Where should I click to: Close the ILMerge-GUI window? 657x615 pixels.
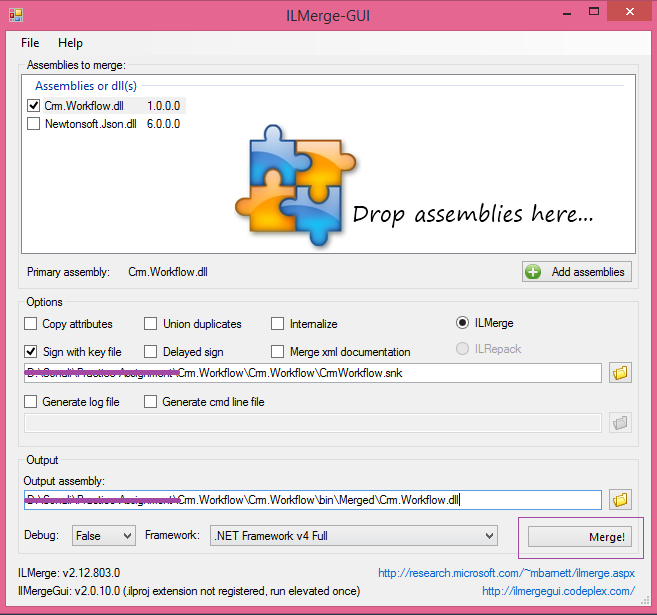click(629, 11)
